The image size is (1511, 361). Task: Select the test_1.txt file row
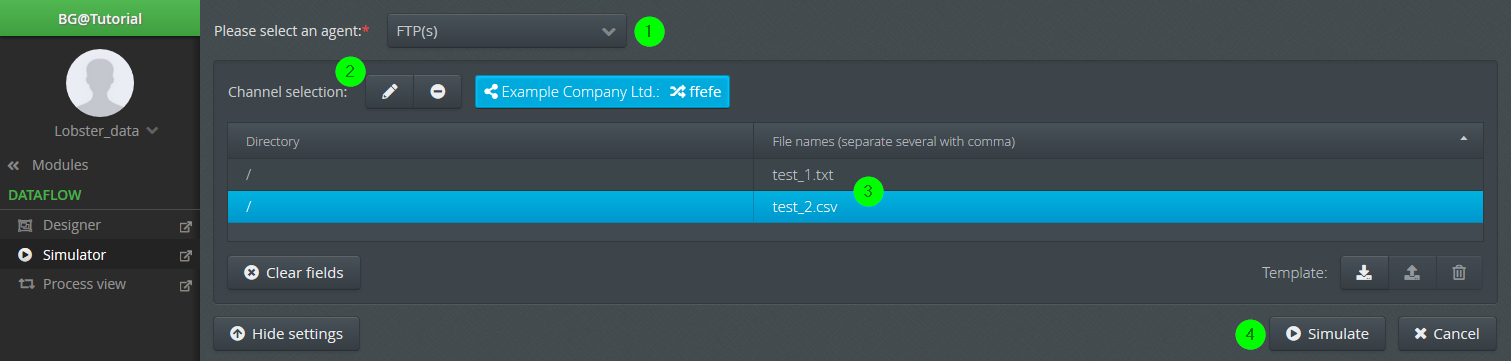point(855,175)
